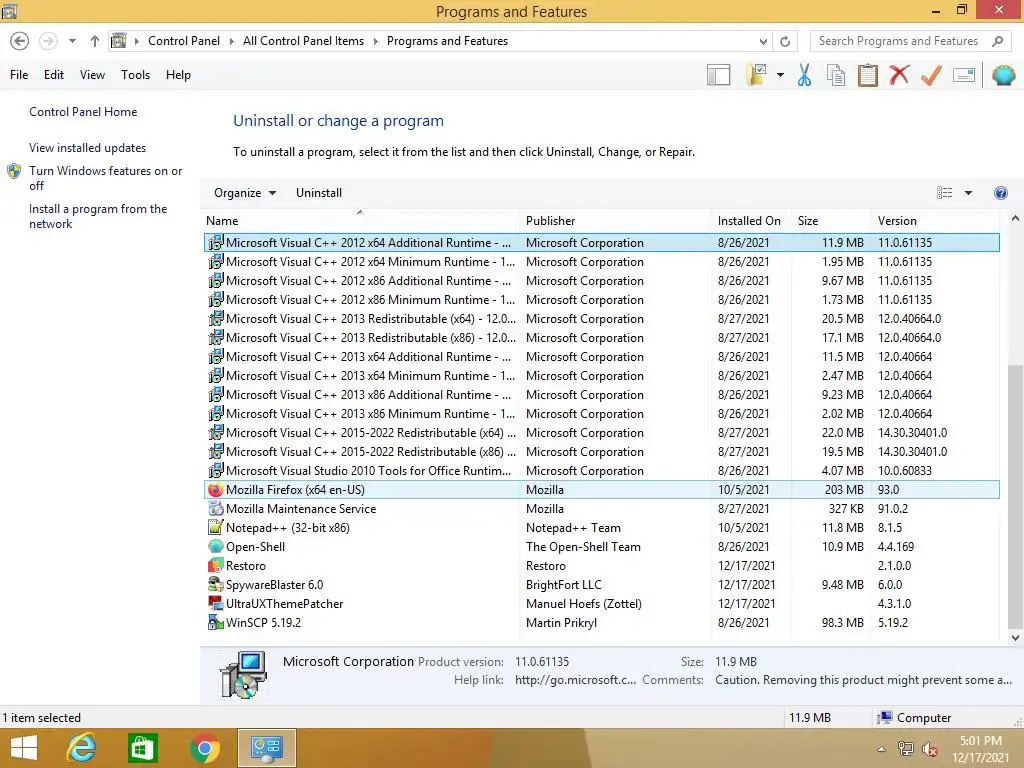Expand chevron after Control Panel breadcrumb
Image resolution: width=1024 pixels, height=768 pixels.
point(231,41)
